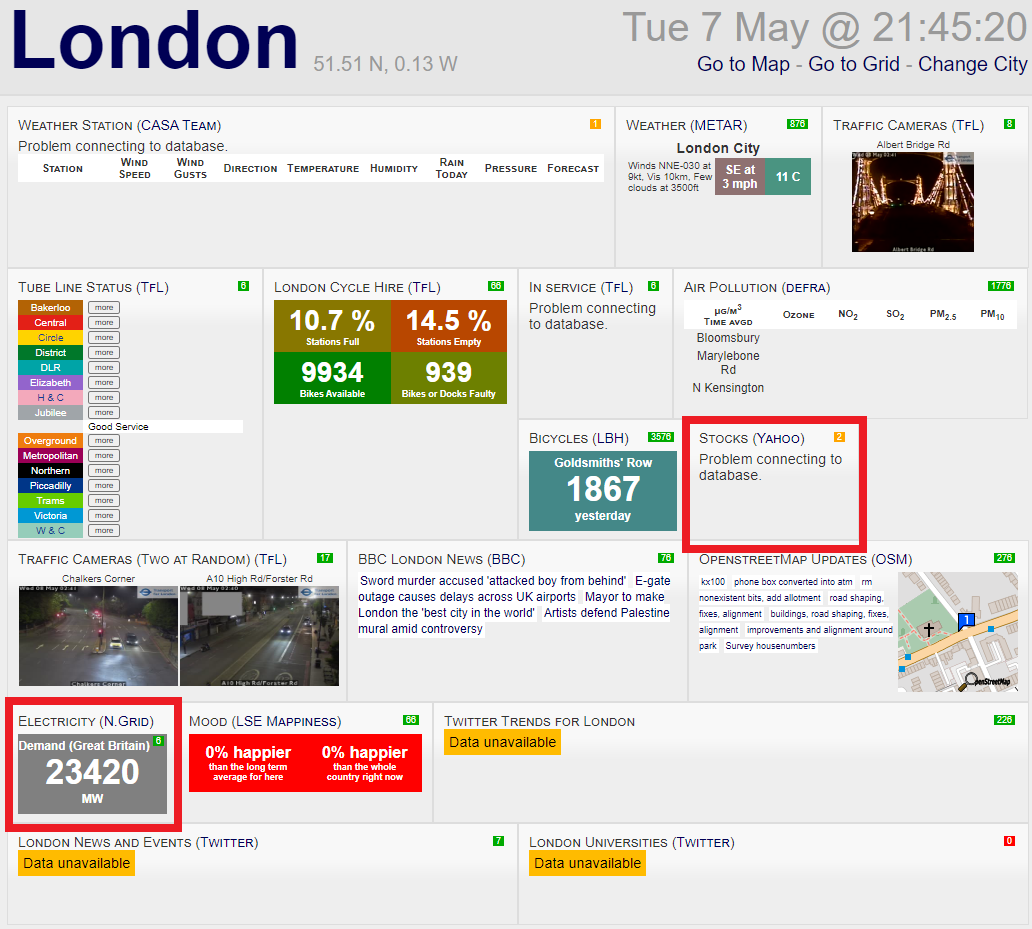This screenshot has height=929, width=1032.
Task: Expand 'more' for the District line
Action: pyautogui.click(x=104, y=353)
